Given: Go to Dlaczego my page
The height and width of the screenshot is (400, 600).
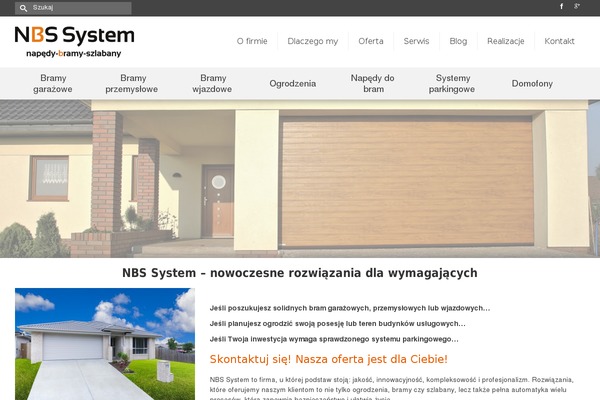Looking at the screenshot, I should pyautogui.click(x=312, y=41).
